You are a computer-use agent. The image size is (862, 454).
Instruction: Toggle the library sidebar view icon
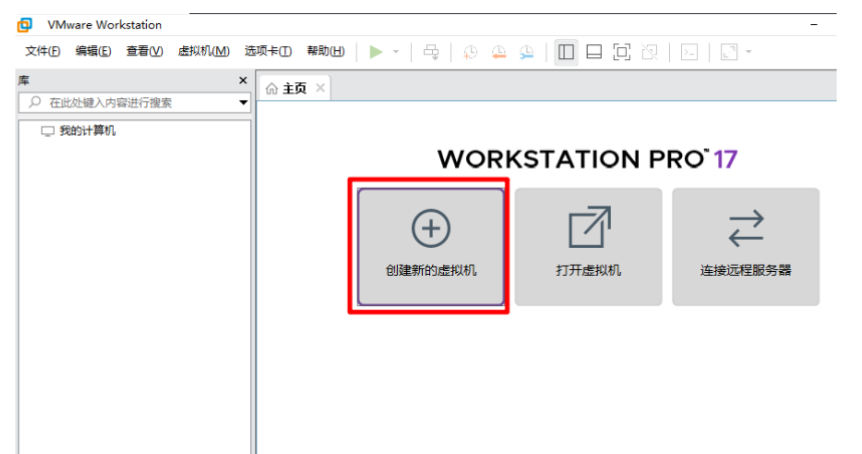(x=566, y=52)
